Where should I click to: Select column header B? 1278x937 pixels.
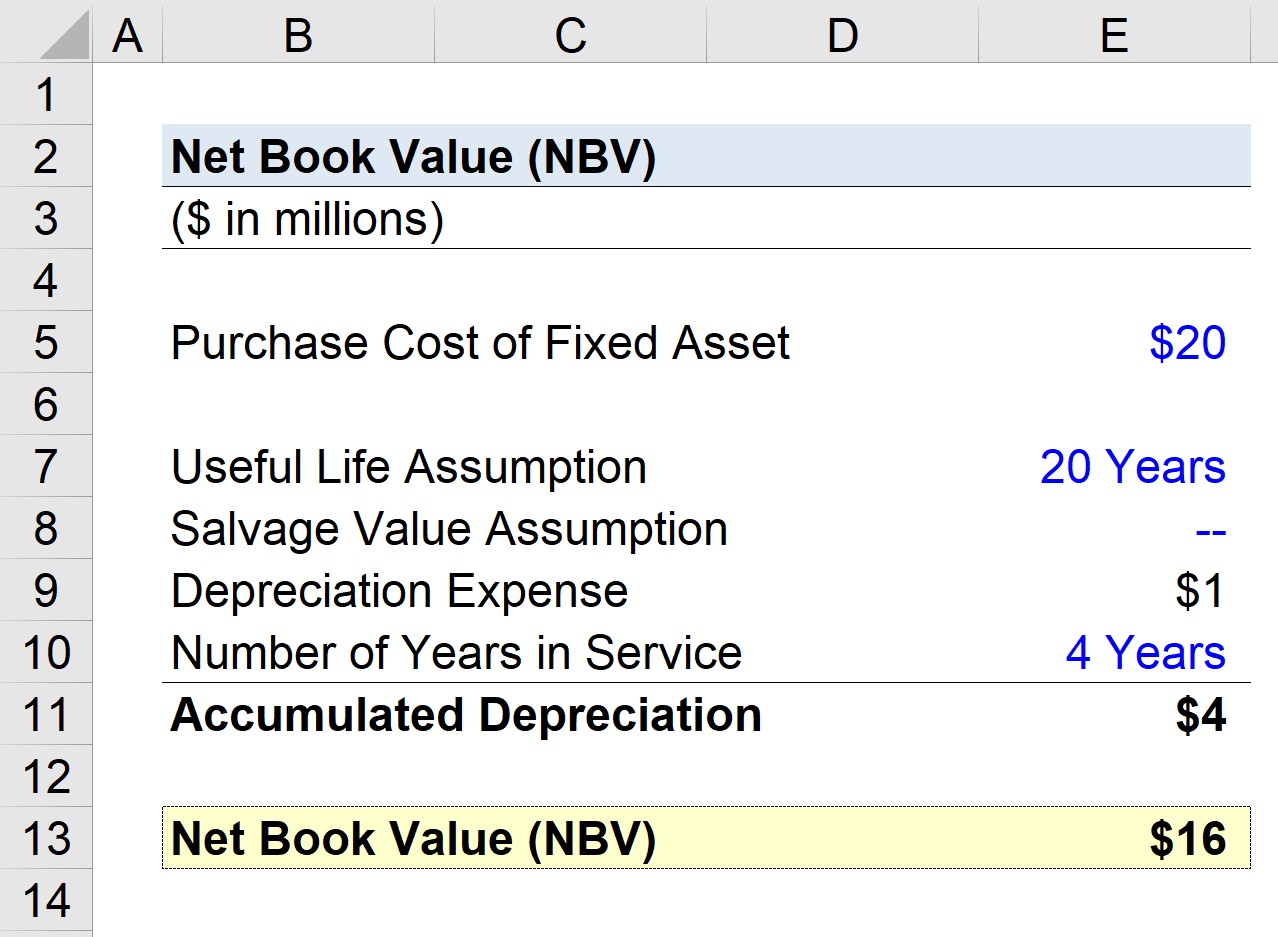tap(297, 35)
